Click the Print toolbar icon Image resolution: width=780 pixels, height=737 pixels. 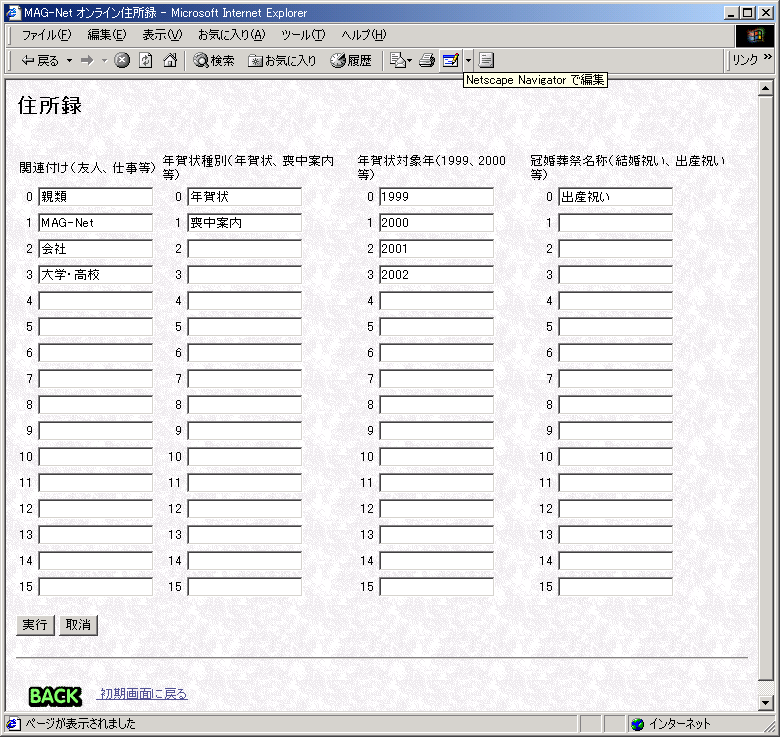click(x=427, y=61)
